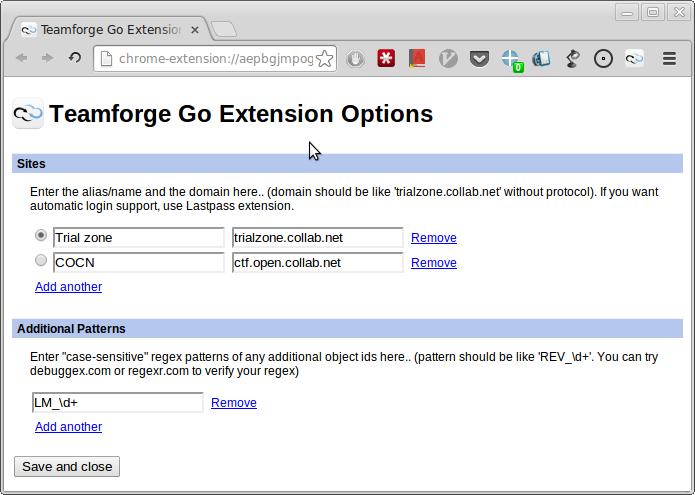
Task: Open the Adblock stop-hand extension icon
Action: (x=355, y=58)
